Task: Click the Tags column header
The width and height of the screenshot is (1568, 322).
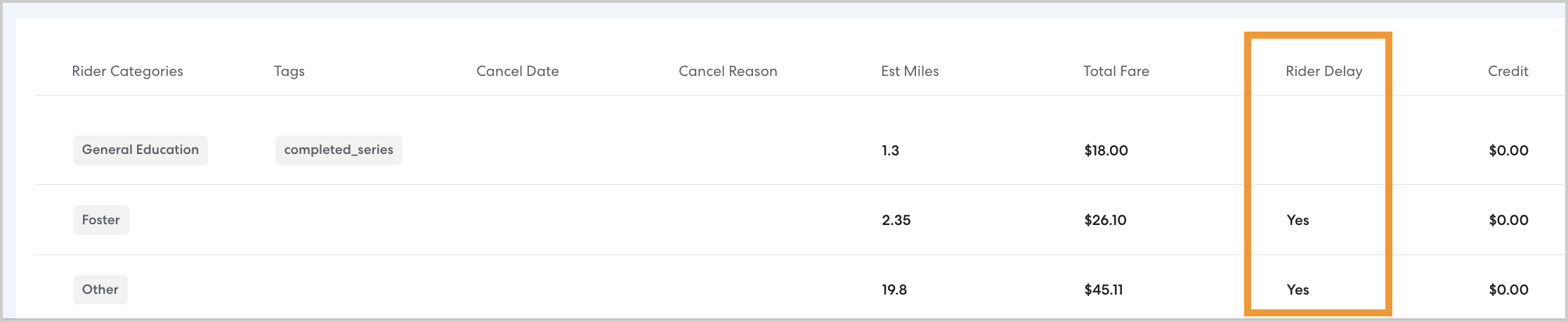Action: [x=289, y=71]
